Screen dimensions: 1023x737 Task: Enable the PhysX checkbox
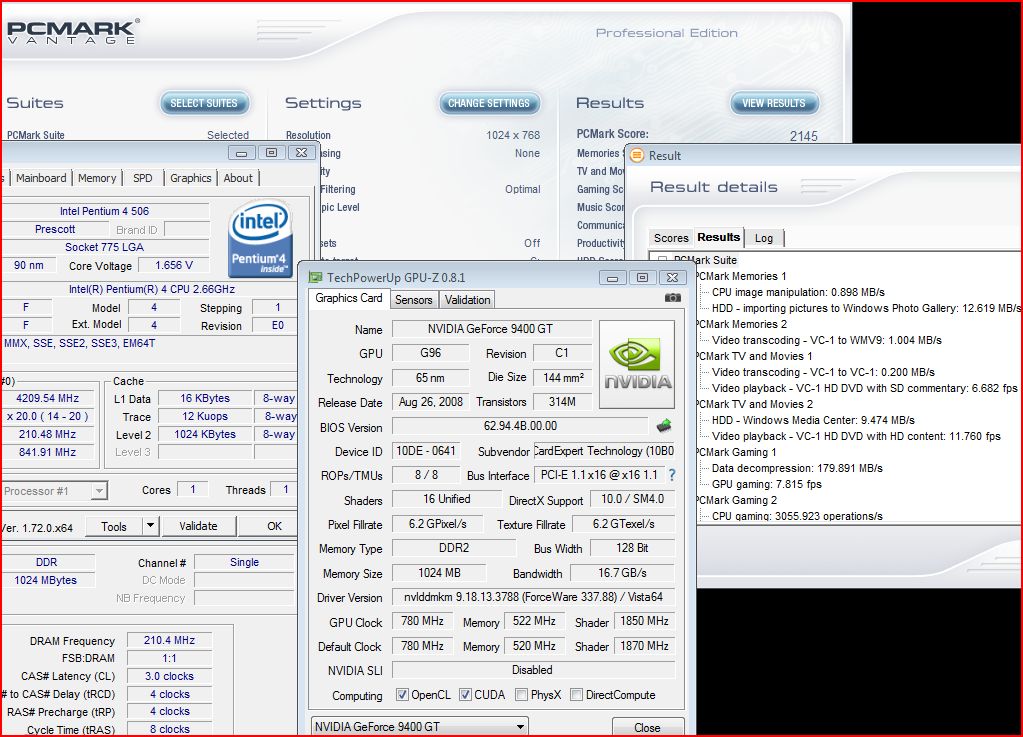pyautogui.click(x=521, y=695)
